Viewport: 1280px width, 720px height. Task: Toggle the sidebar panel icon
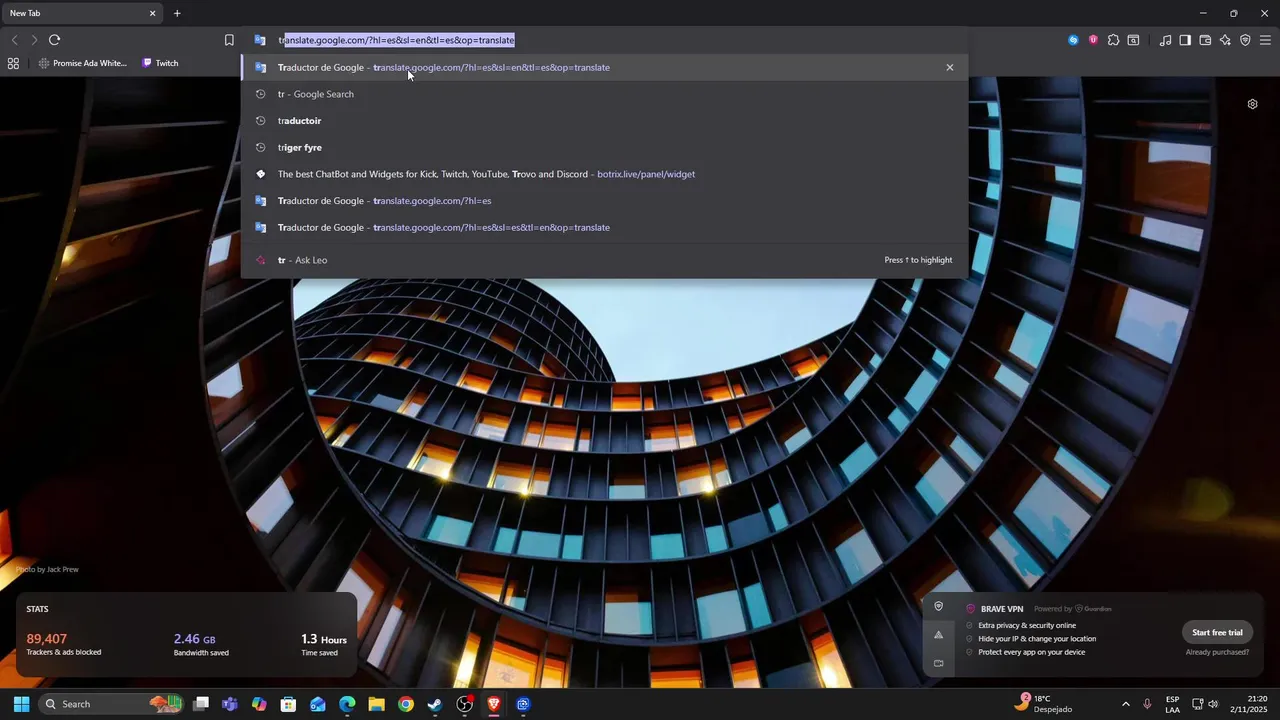[1185, 40]
